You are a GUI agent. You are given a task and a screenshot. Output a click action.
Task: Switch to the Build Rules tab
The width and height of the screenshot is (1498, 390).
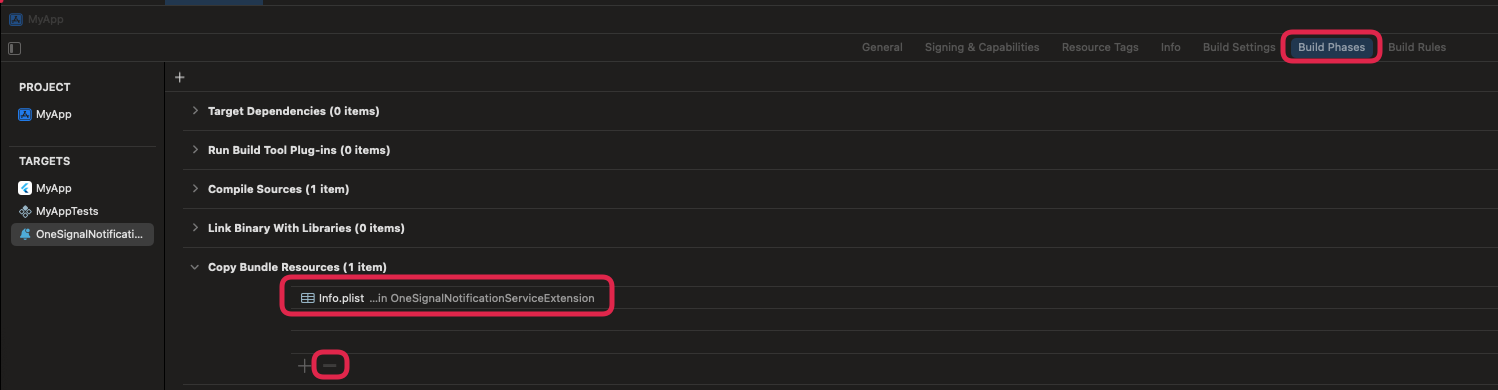(1417, 47)
